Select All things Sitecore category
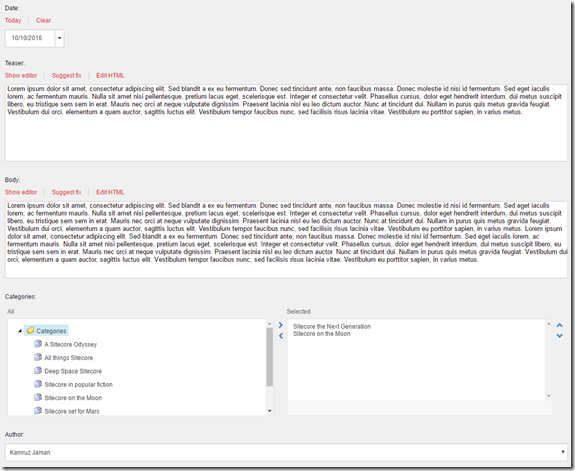Screen dimensions: 575x471 (69, 358)
